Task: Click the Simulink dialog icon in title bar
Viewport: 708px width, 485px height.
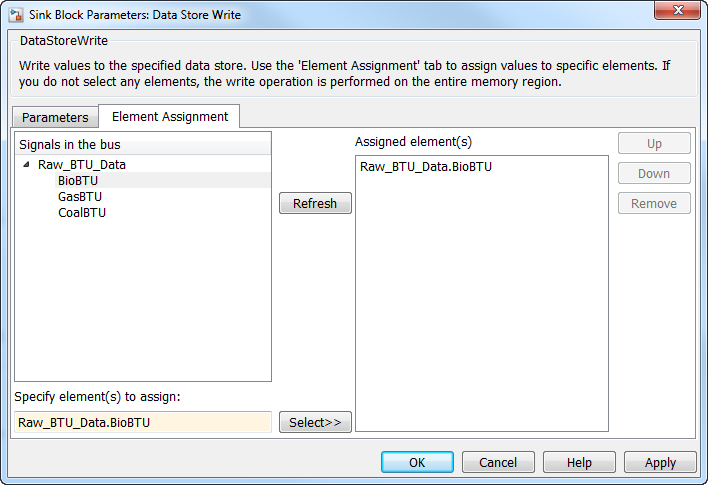Action: (15, 15)
